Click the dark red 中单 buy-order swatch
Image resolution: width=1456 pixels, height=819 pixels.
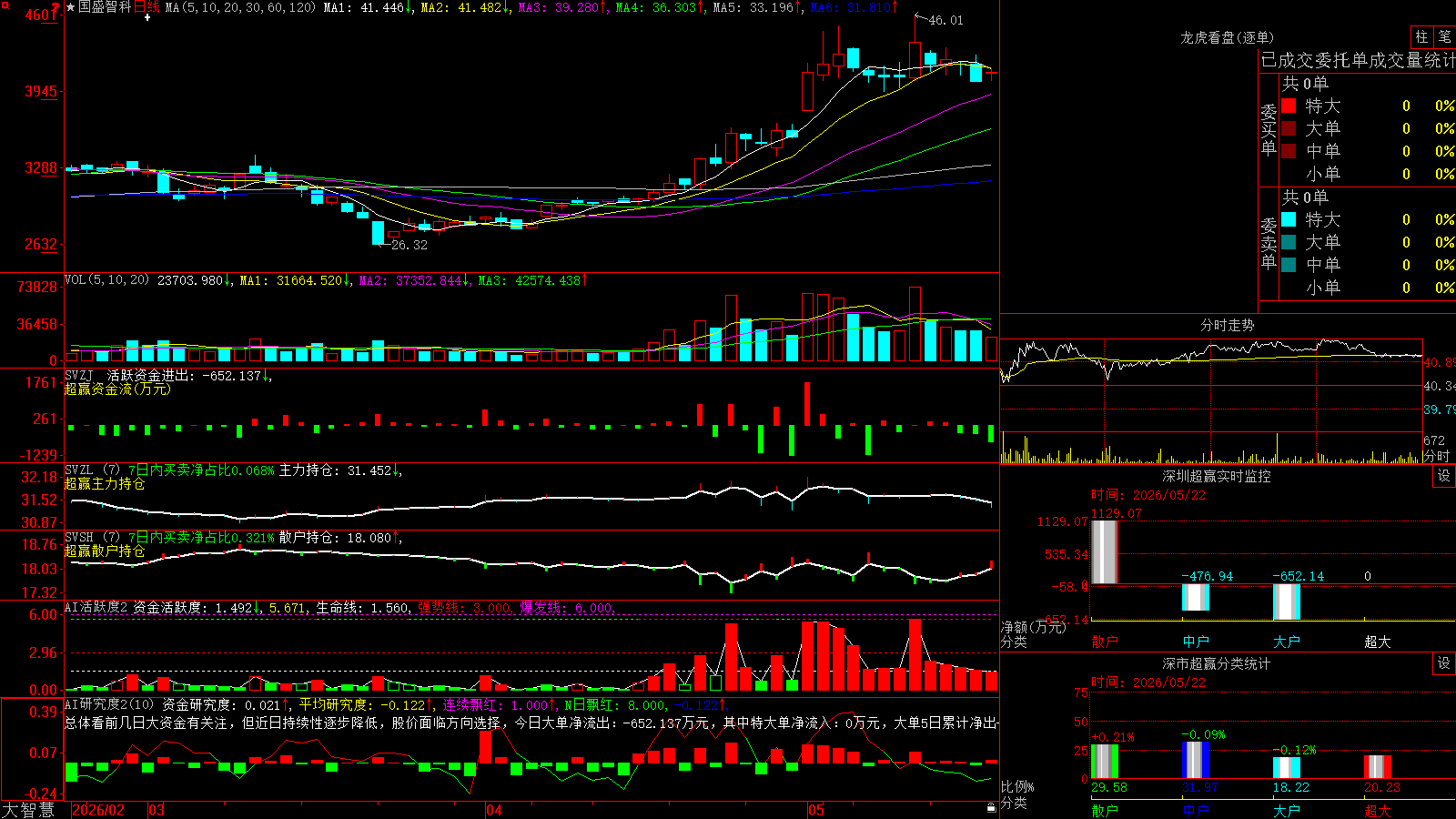[1289, 151]
